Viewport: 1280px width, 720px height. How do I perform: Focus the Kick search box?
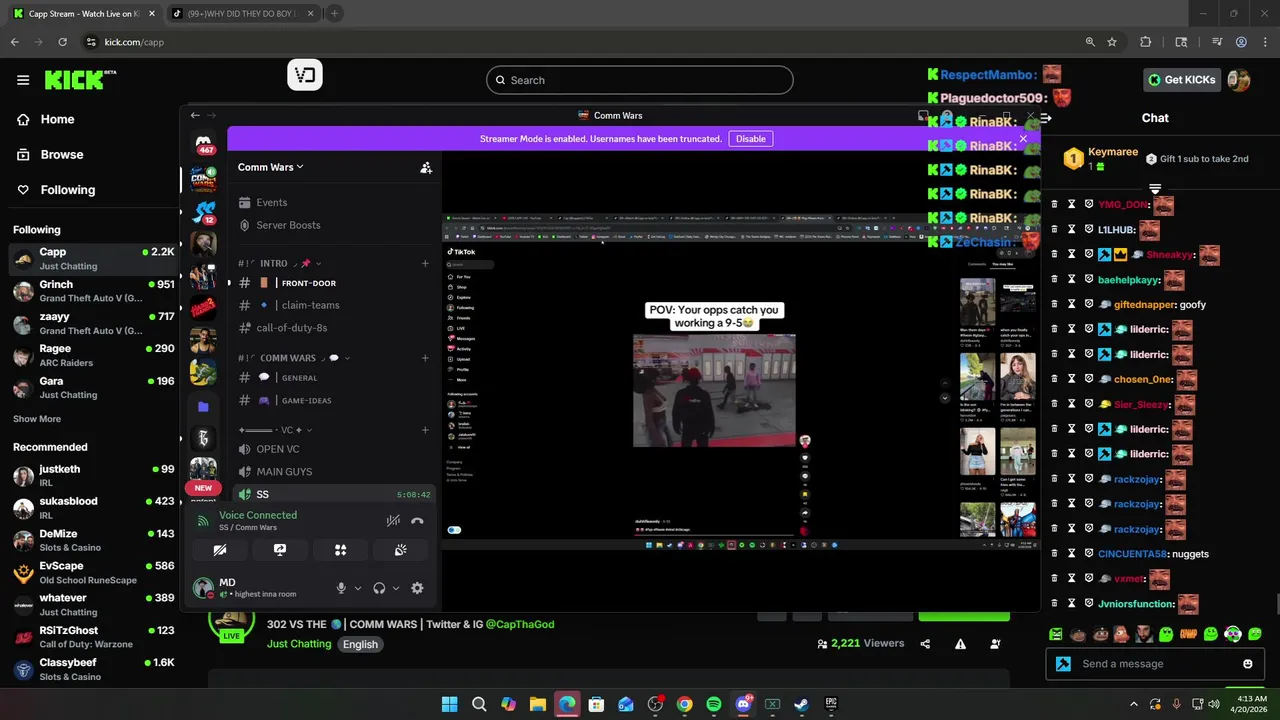(x=640, y=80)
